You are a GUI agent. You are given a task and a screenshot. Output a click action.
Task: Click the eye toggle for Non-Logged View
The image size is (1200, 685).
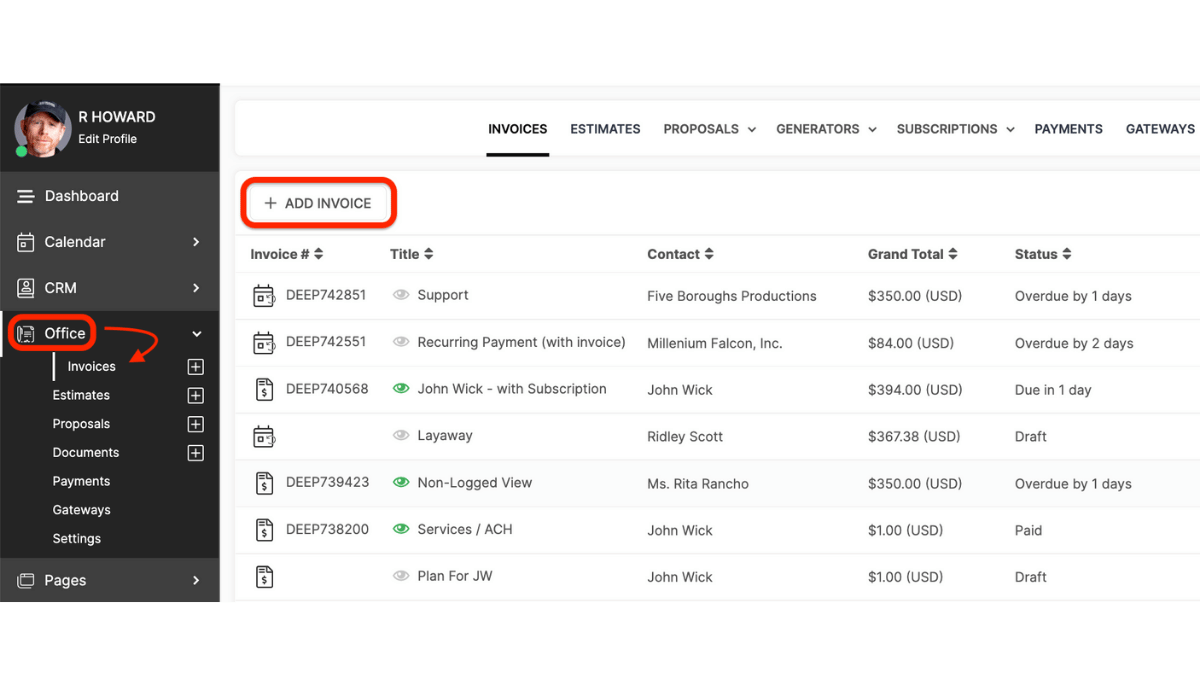399,482
